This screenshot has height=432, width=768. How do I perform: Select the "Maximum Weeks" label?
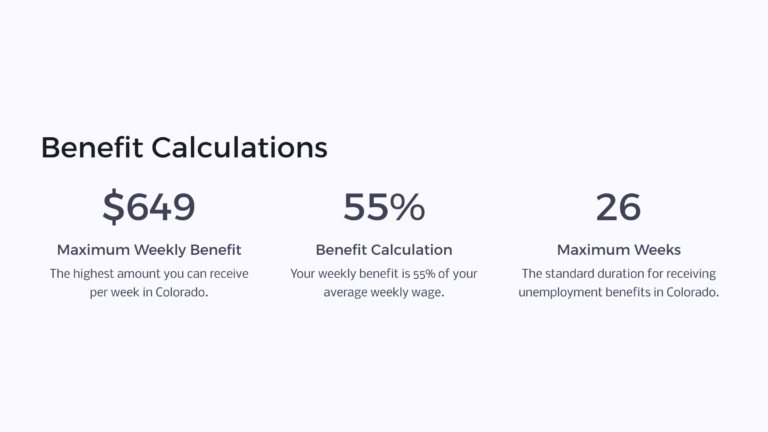tap(618, 250)
